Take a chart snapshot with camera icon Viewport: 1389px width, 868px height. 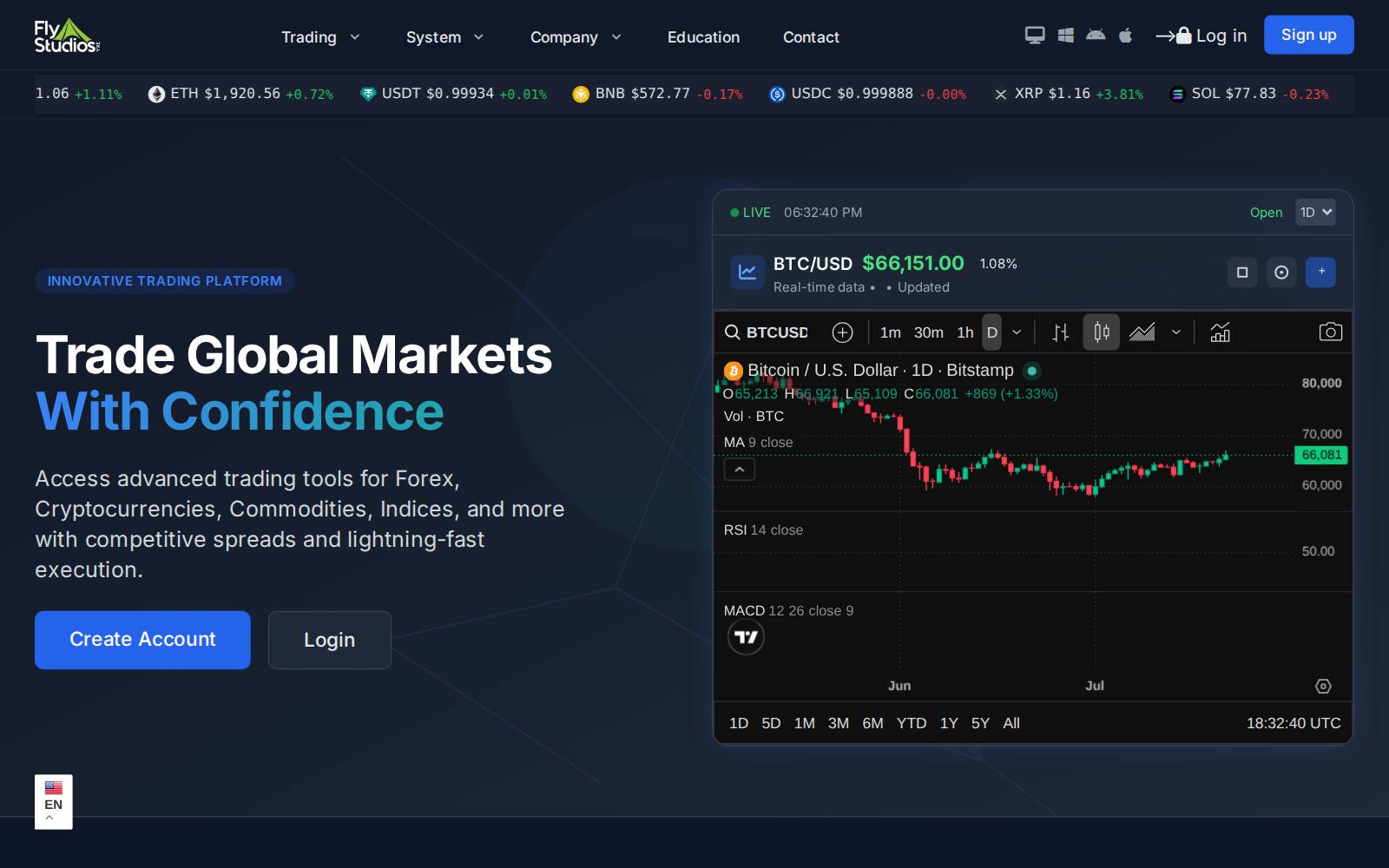[1330, 332]
